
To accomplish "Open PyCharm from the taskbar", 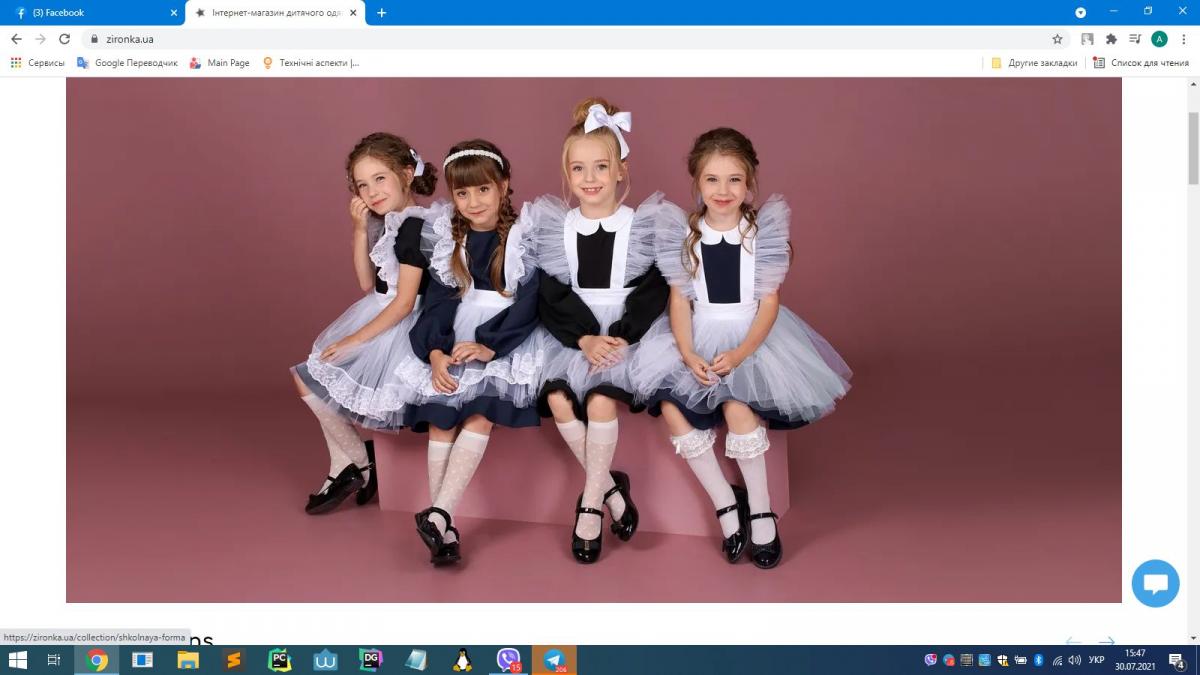I will pyautogui.click(x=279, y=660).
